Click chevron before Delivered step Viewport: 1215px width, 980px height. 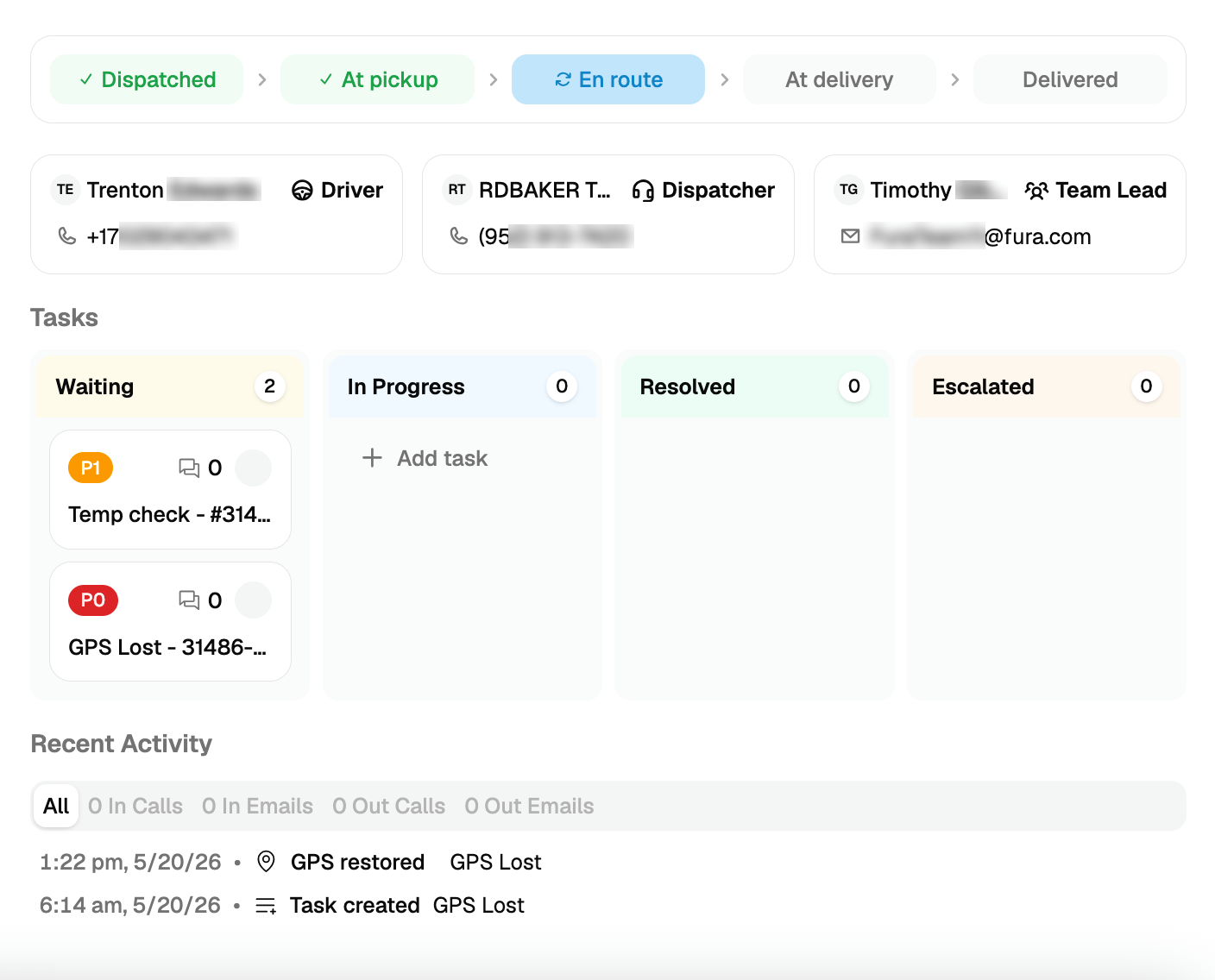tap(955, 79)
